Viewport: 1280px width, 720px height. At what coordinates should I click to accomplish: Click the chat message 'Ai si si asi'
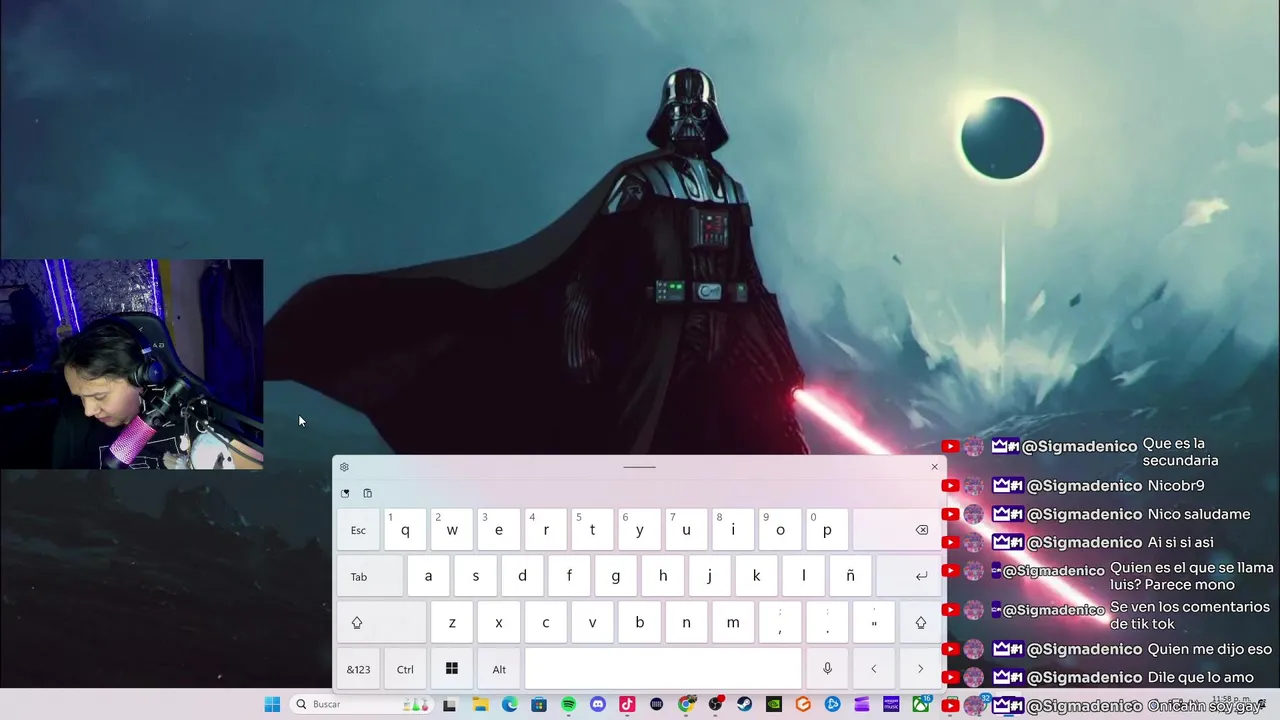tap(1180, 542)
